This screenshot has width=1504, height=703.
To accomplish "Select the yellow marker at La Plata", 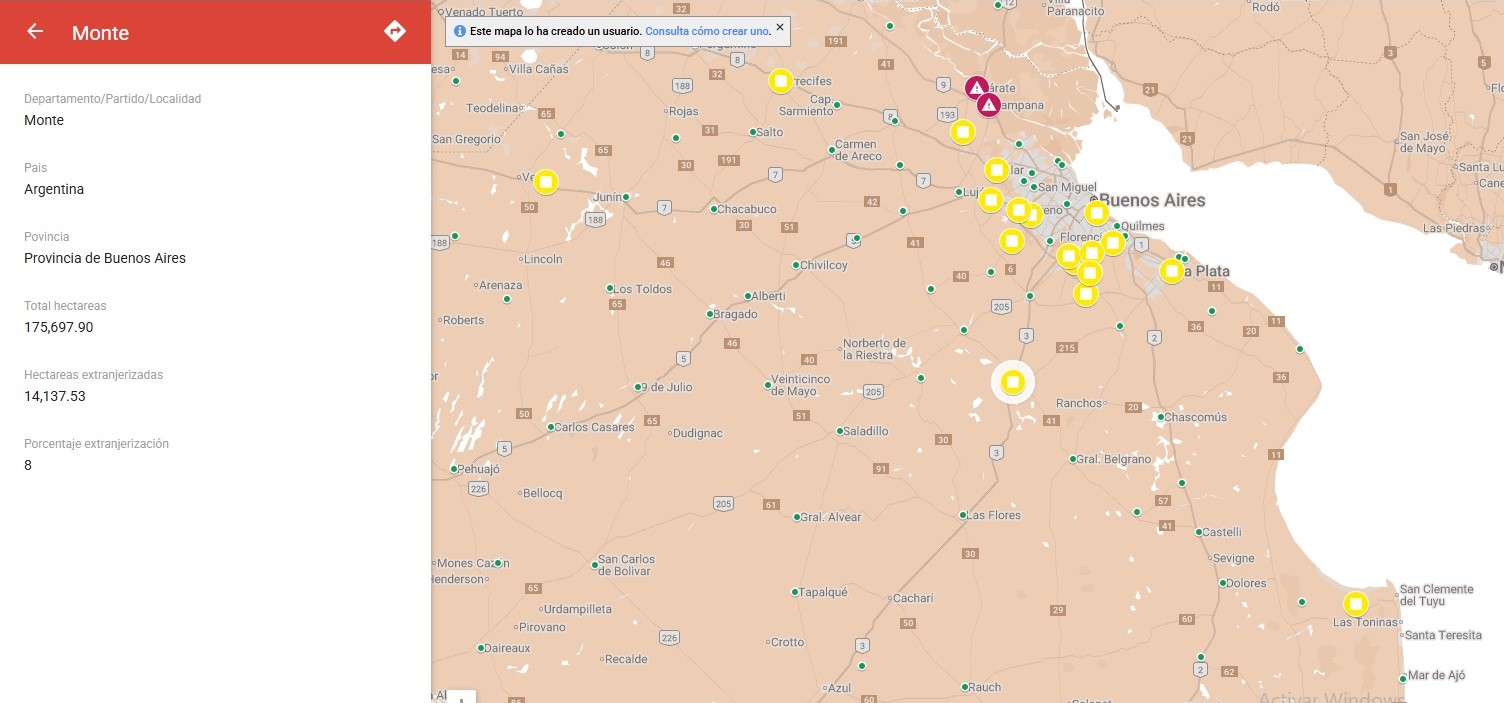I will (1171, 271).
